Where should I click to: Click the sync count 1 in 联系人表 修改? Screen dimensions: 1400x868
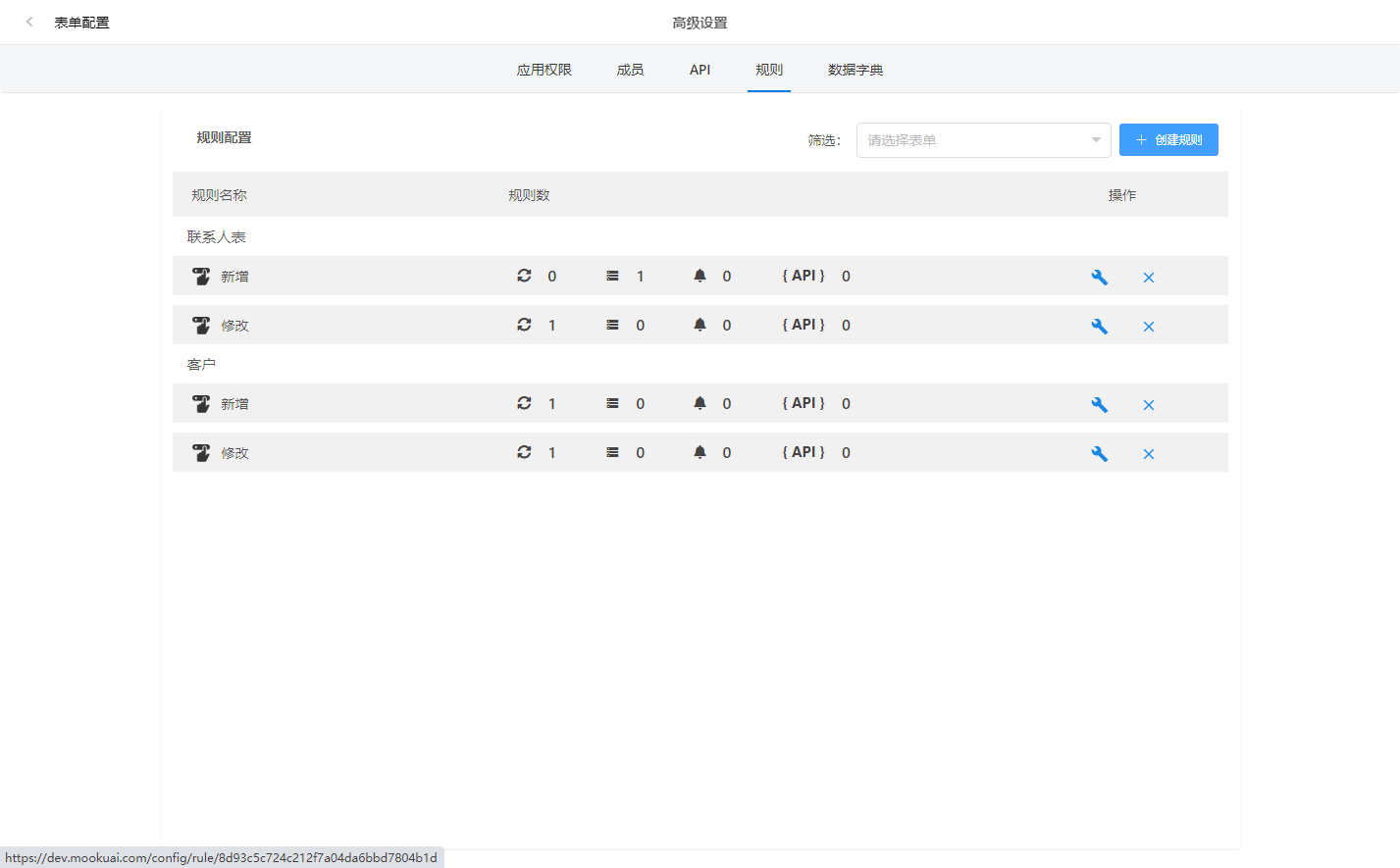pyautogui.click(x=552, y=326)
